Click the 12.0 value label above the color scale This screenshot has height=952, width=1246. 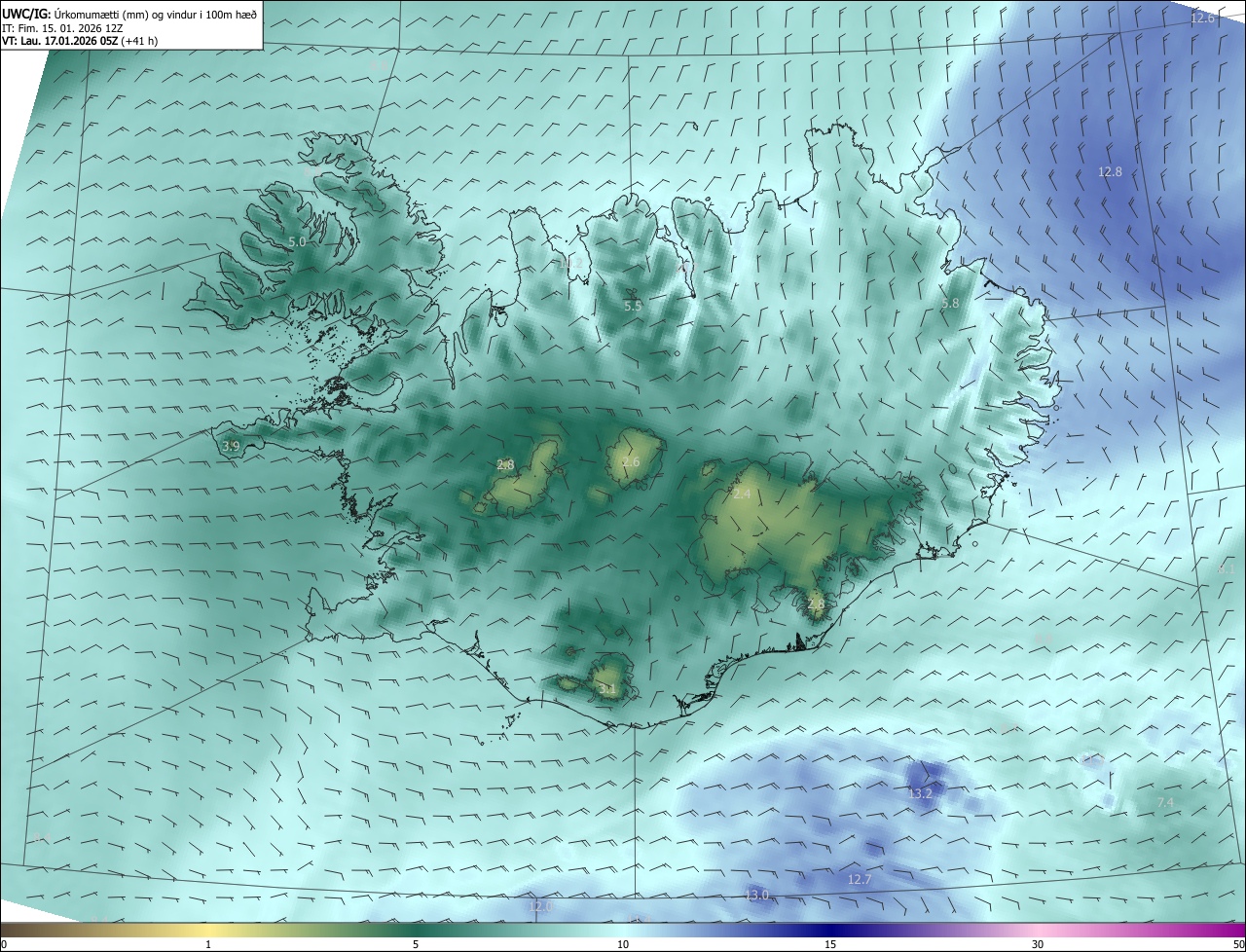pos(540,906)
